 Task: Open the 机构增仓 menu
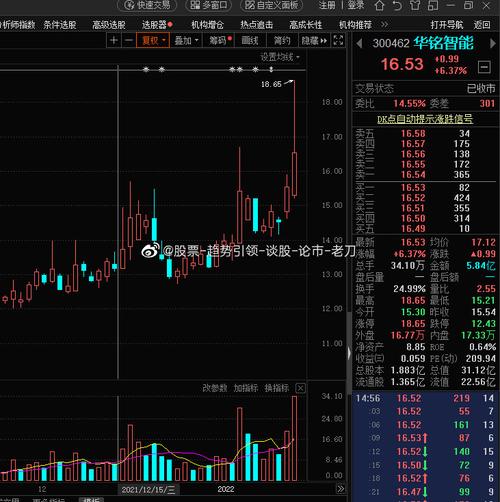coord(207,25)
